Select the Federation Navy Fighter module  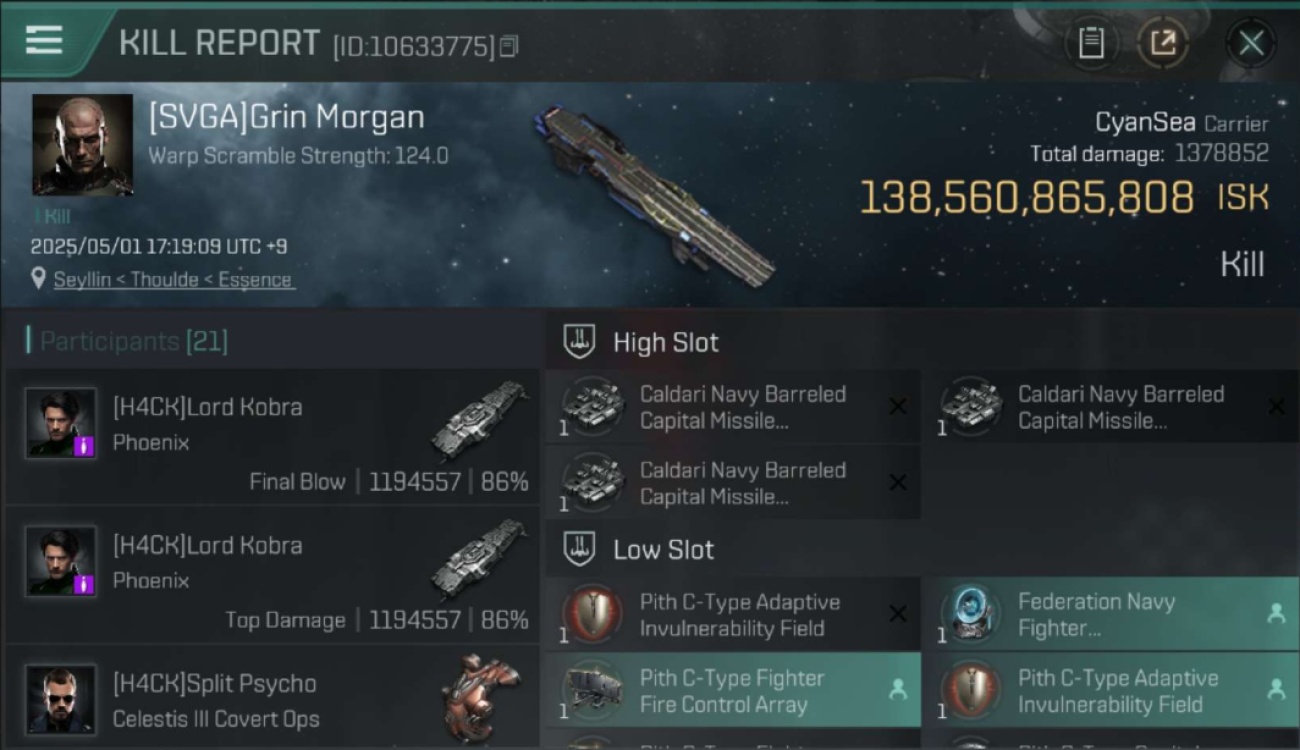coord(1111,614)
